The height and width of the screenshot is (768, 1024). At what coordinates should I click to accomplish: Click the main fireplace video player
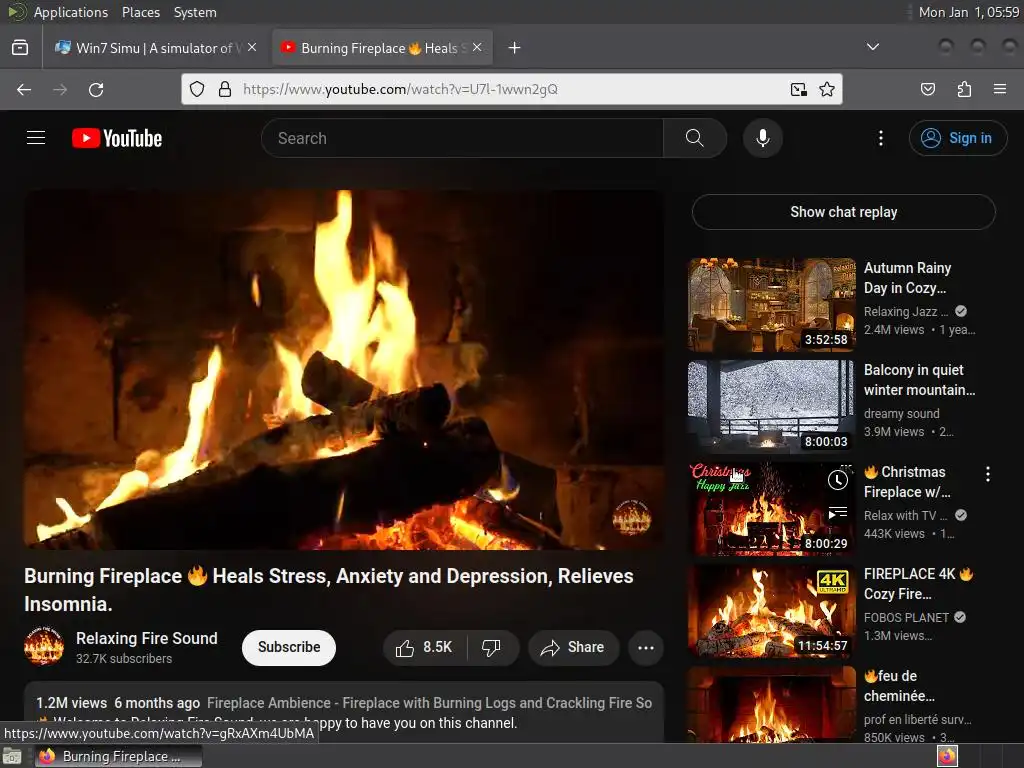point(344,370)
